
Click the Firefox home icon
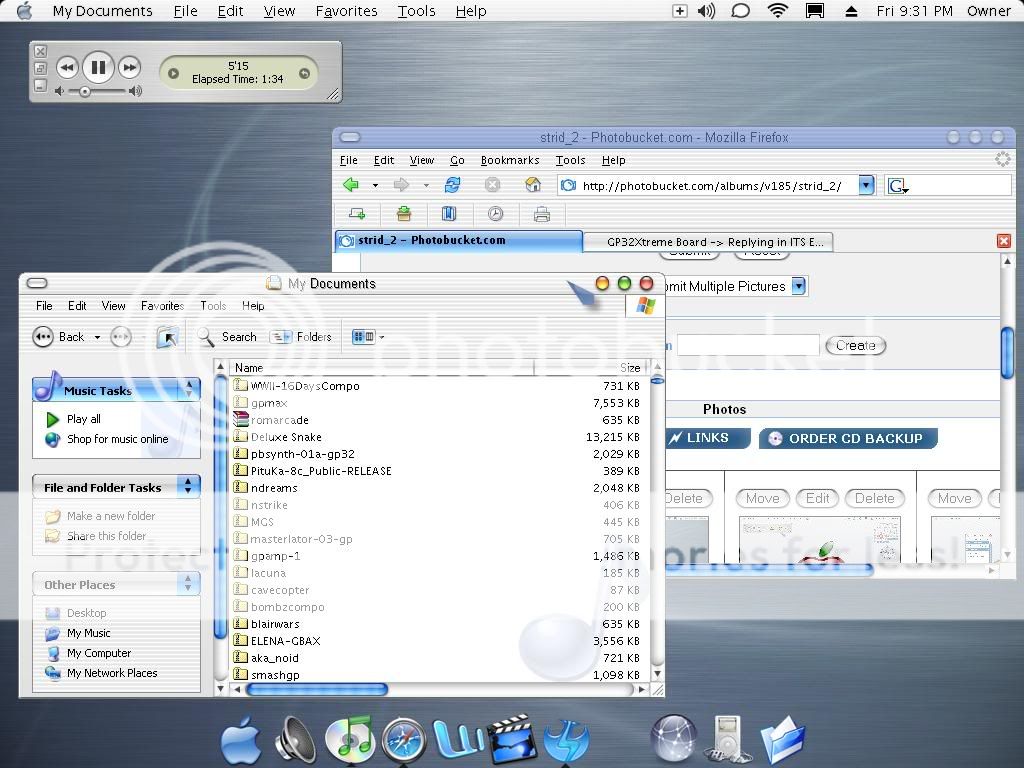pos(533,185)
